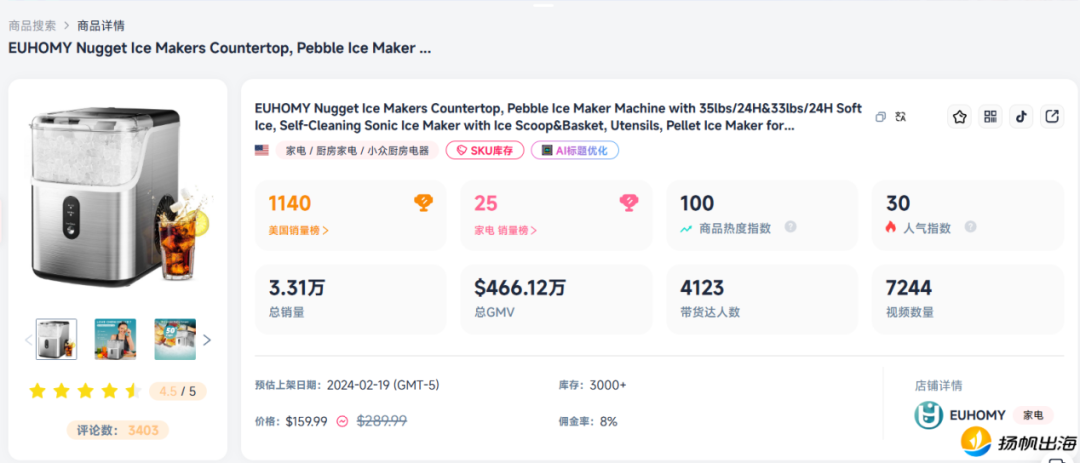Select second thumbnail with woman
1080x463 pixels.
[115, 339]
